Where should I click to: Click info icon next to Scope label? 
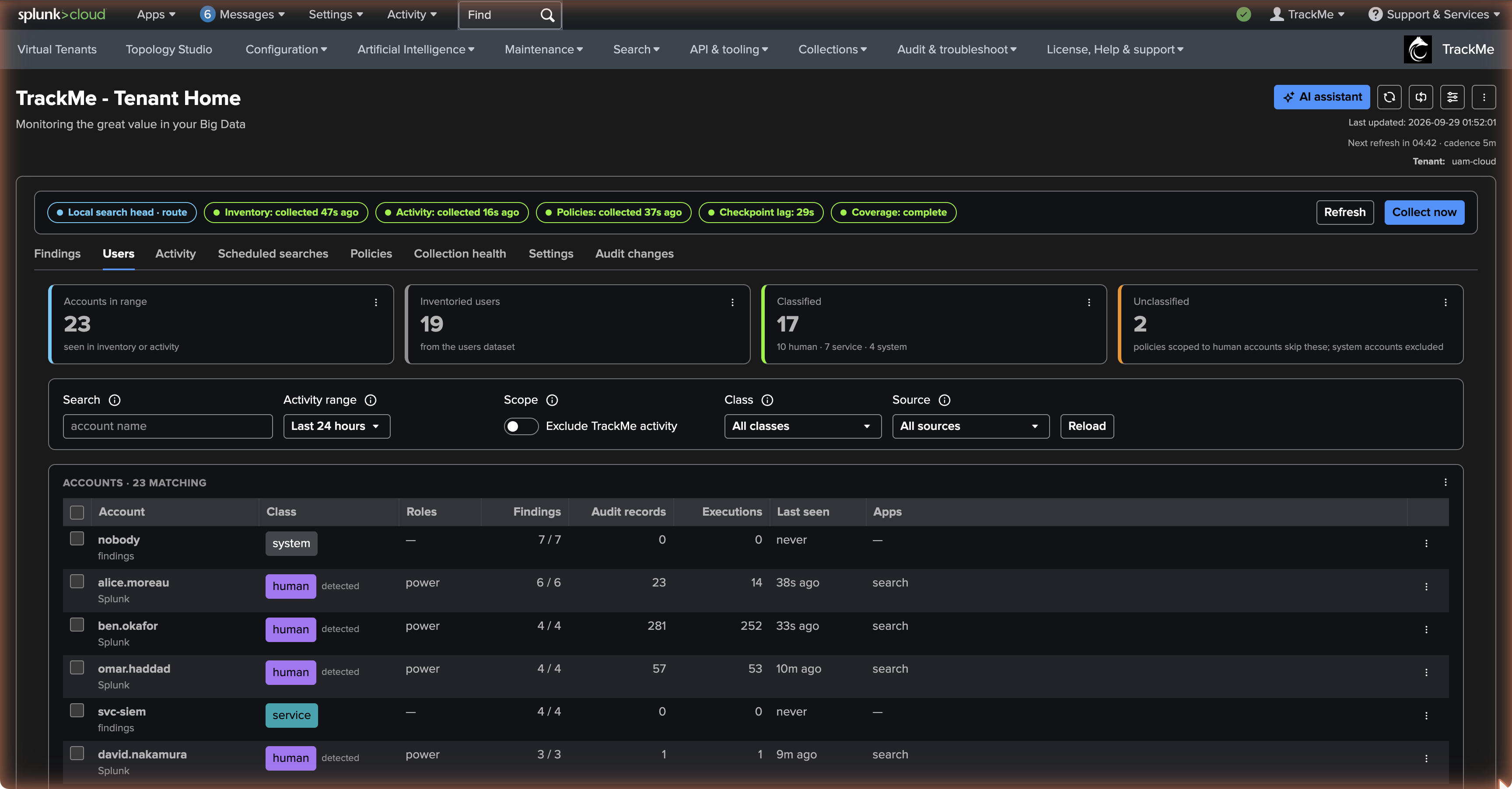click(x=552, y=400)
